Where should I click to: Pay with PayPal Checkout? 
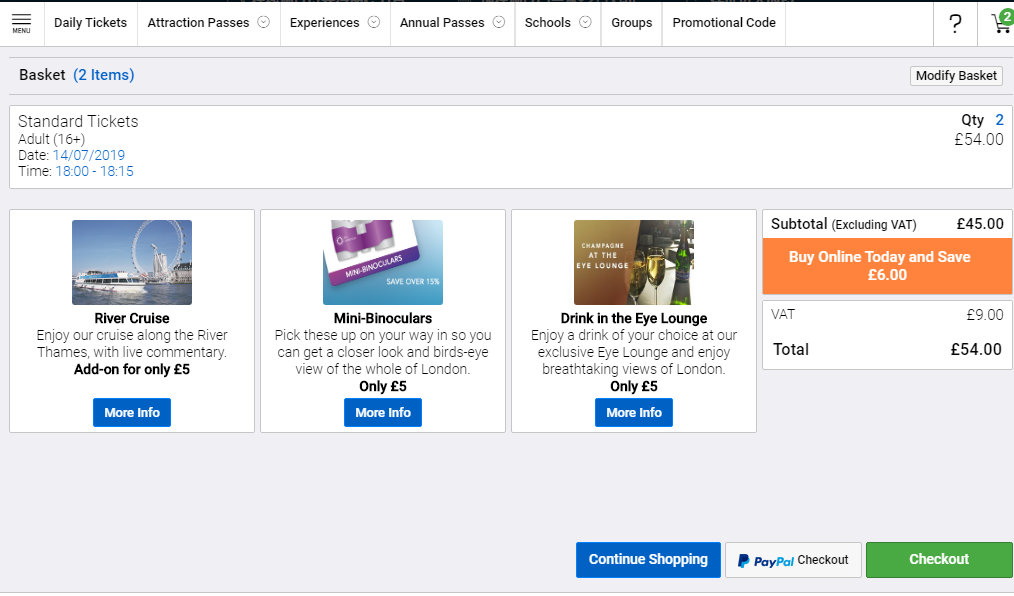pos(793,560)
